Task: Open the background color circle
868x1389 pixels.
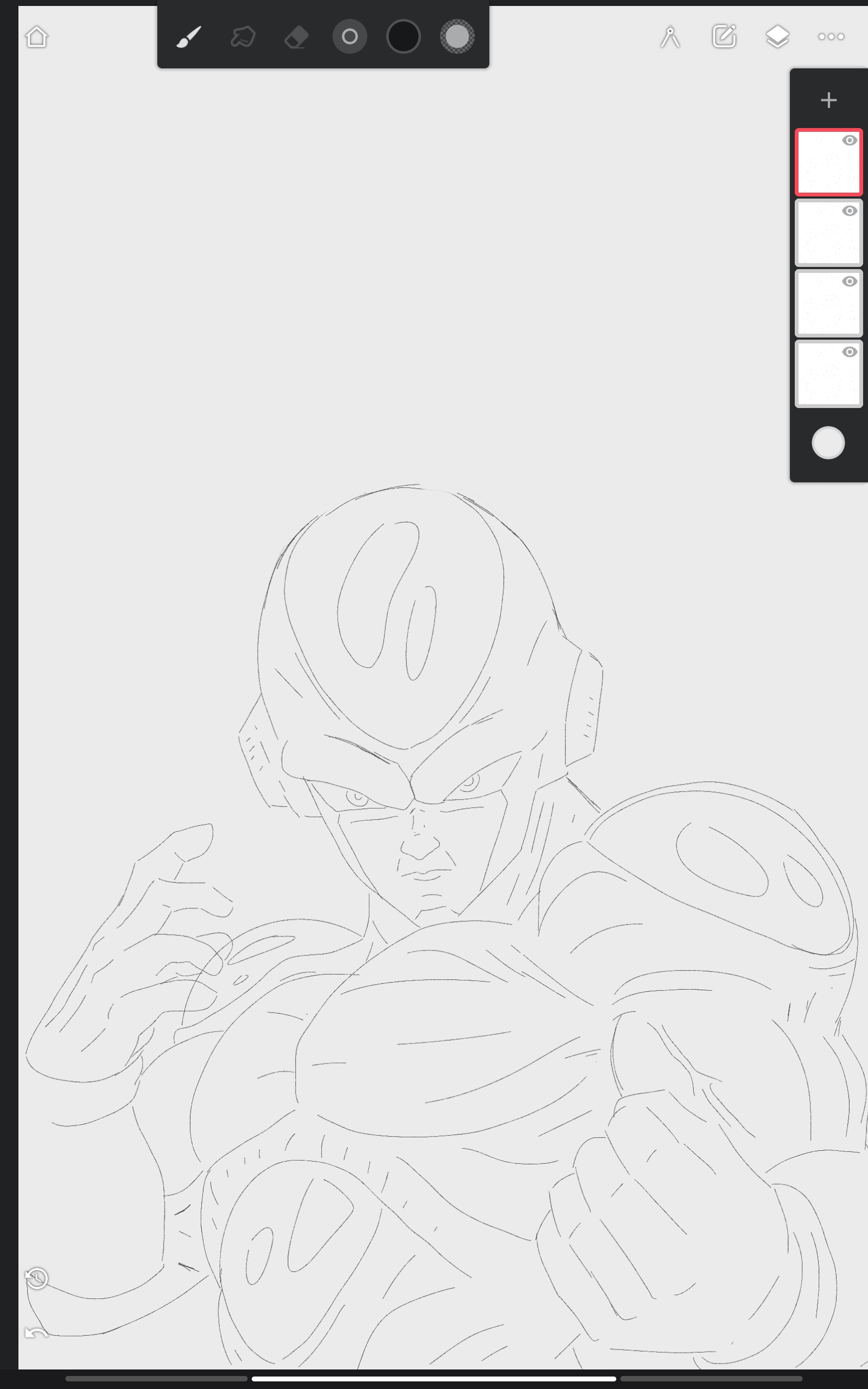Action: pos(828,443)
